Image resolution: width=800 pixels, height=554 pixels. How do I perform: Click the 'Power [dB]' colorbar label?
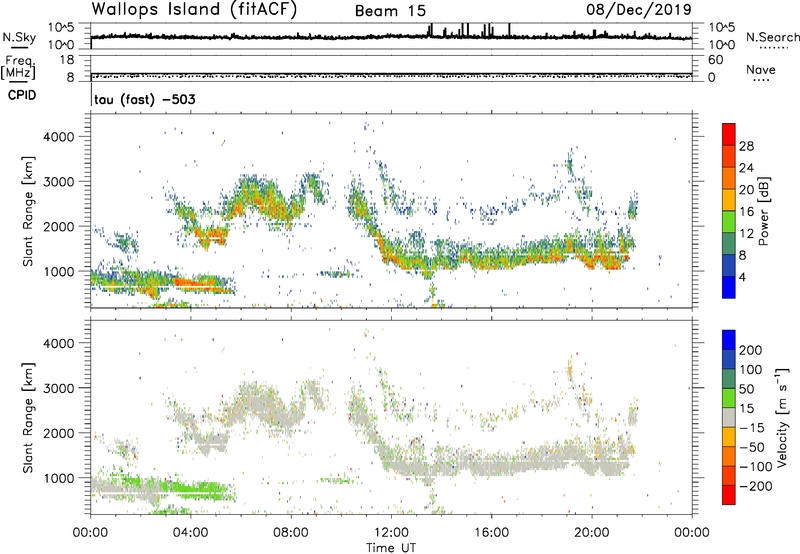764,211
